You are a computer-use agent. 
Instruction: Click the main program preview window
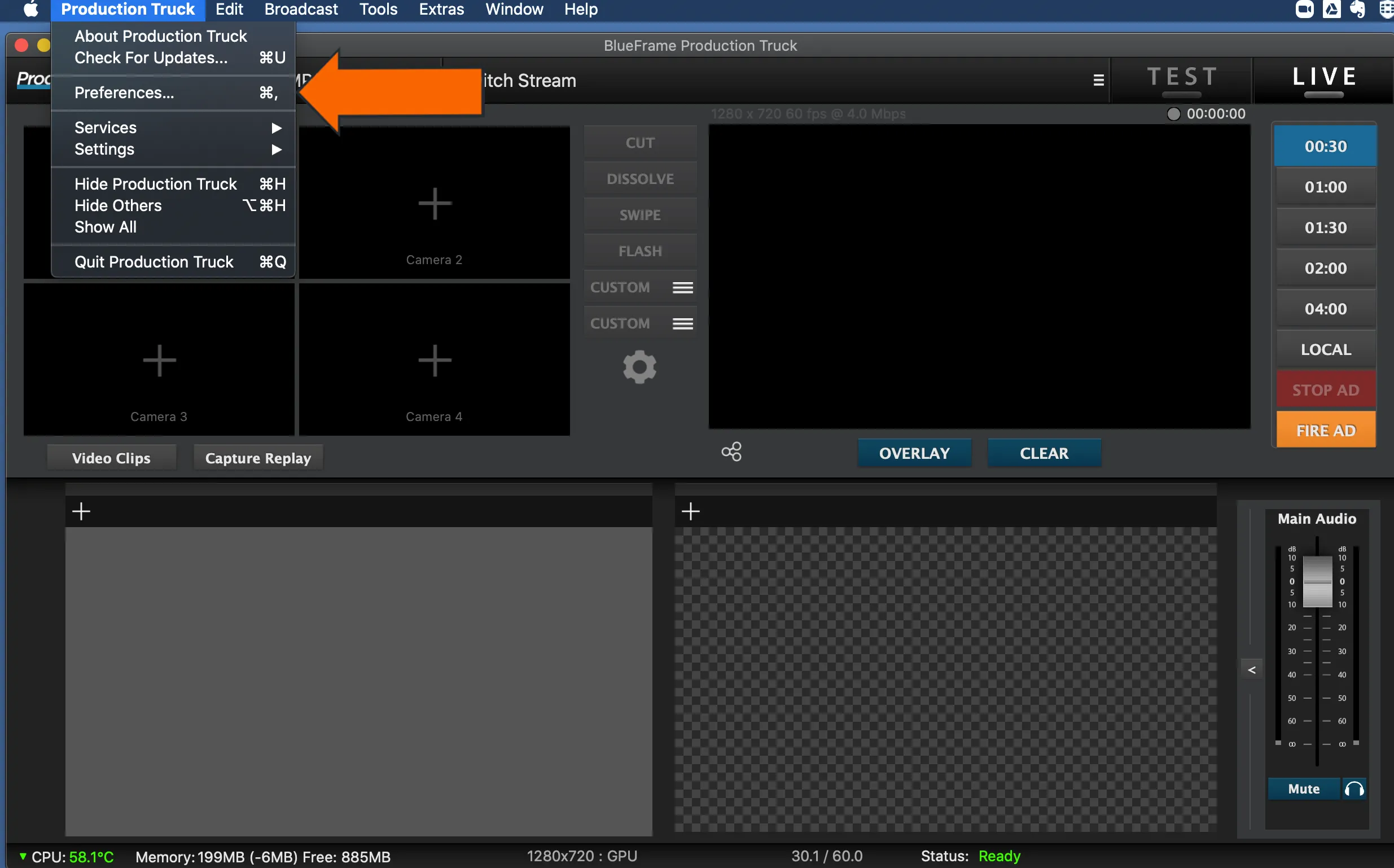tap(979, 276)
